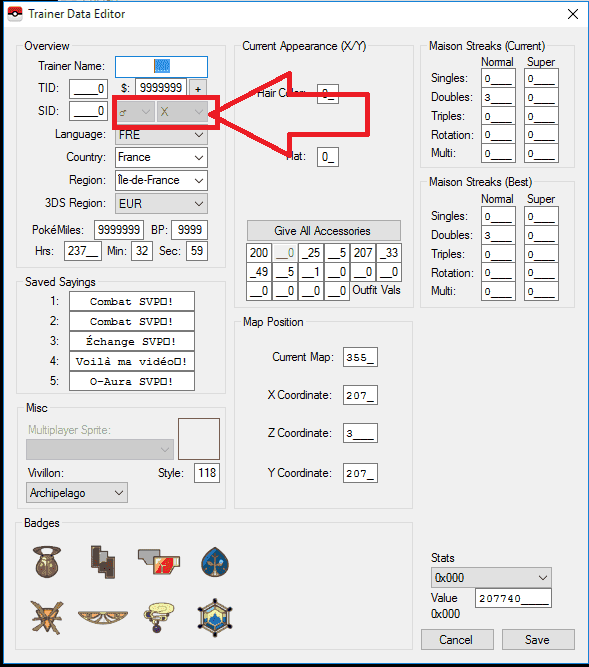This screenshot has height=667, width=589.
Task: Toggle the first badge (Bug Badge)
Action: [47, 562]
